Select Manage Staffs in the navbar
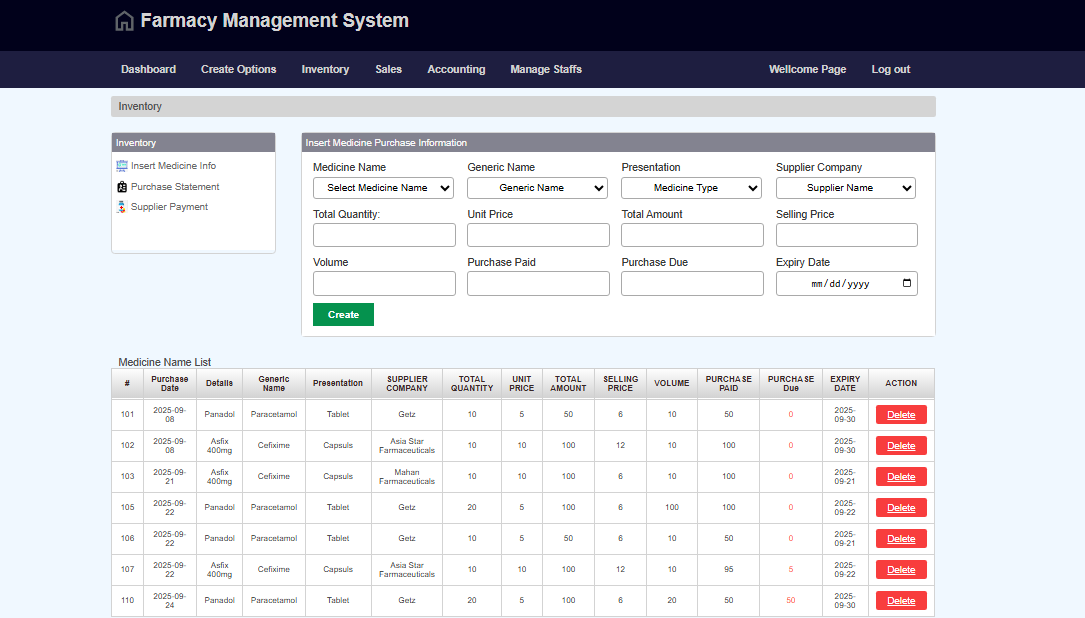1085x618 pixels. pos(545,69)
